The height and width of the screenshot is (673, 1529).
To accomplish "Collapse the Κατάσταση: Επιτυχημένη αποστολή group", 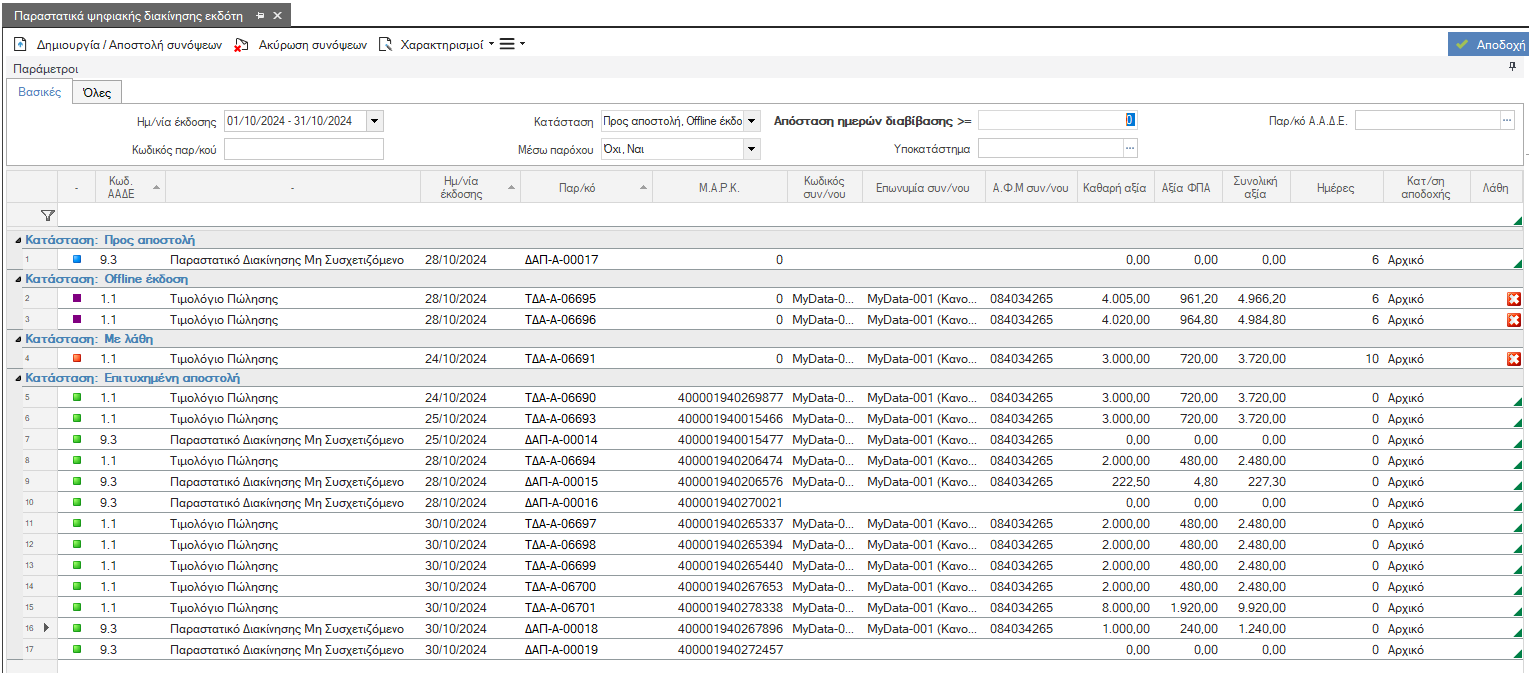I will (18, 378).
